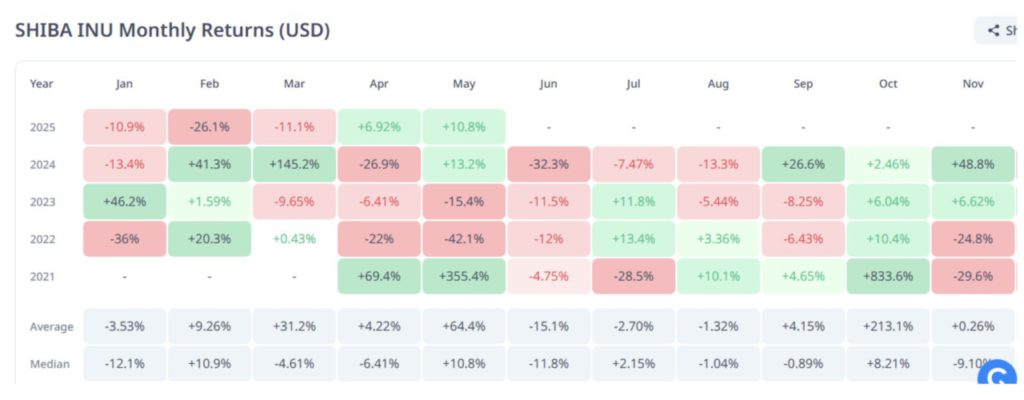
Task: Select the Average row label
Action: click(49, 326)
